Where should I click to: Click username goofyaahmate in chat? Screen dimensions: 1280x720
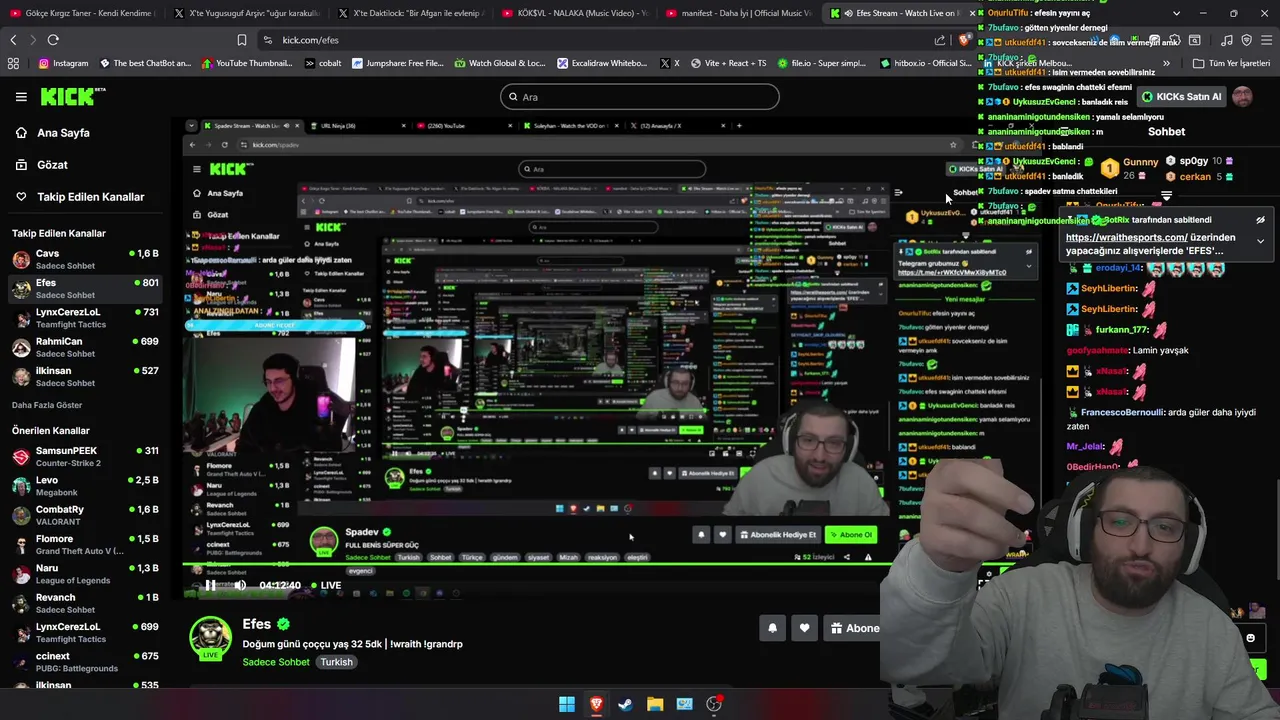point(1098,351)
